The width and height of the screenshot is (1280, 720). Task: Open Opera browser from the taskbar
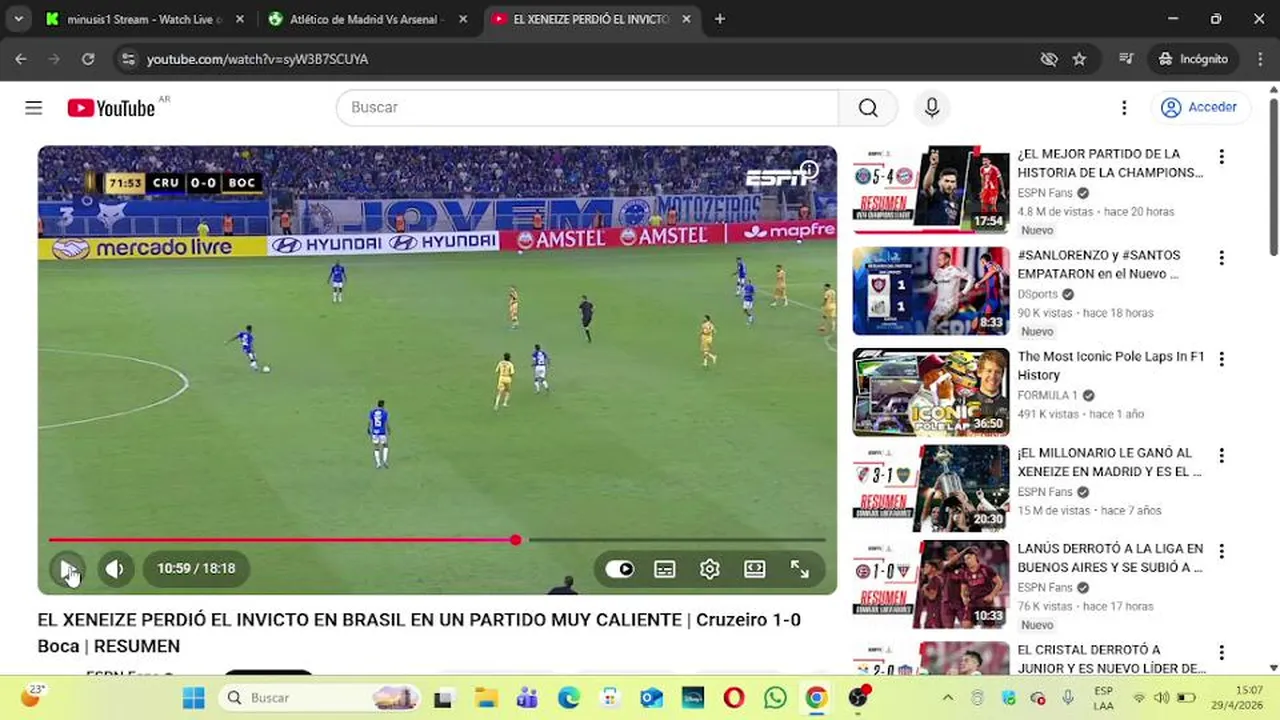coord(734,698)
